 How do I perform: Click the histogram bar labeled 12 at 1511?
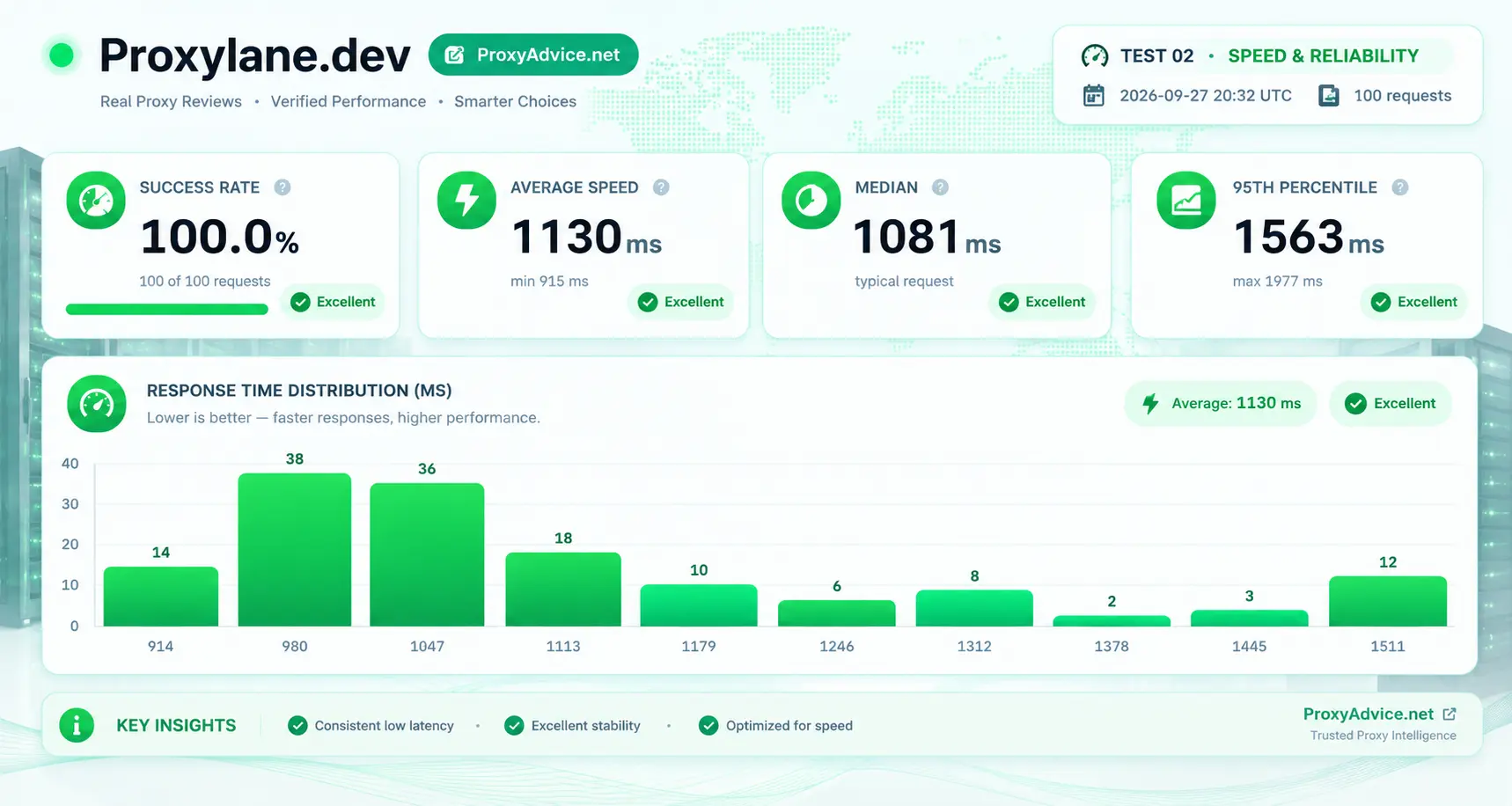point(1388,601)
